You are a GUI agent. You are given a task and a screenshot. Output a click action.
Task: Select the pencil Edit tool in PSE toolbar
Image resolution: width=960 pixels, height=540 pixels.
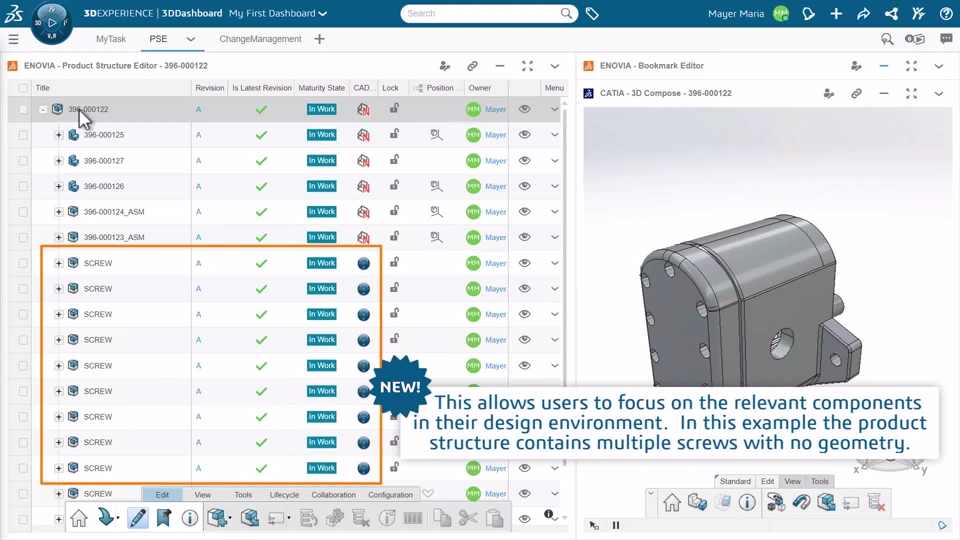[x=137, y=518]
